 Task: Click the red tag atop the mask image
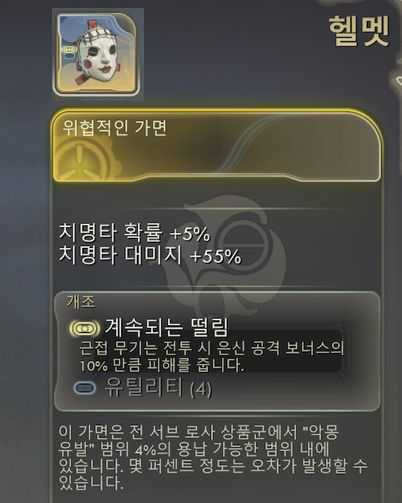tap(92, 24)
